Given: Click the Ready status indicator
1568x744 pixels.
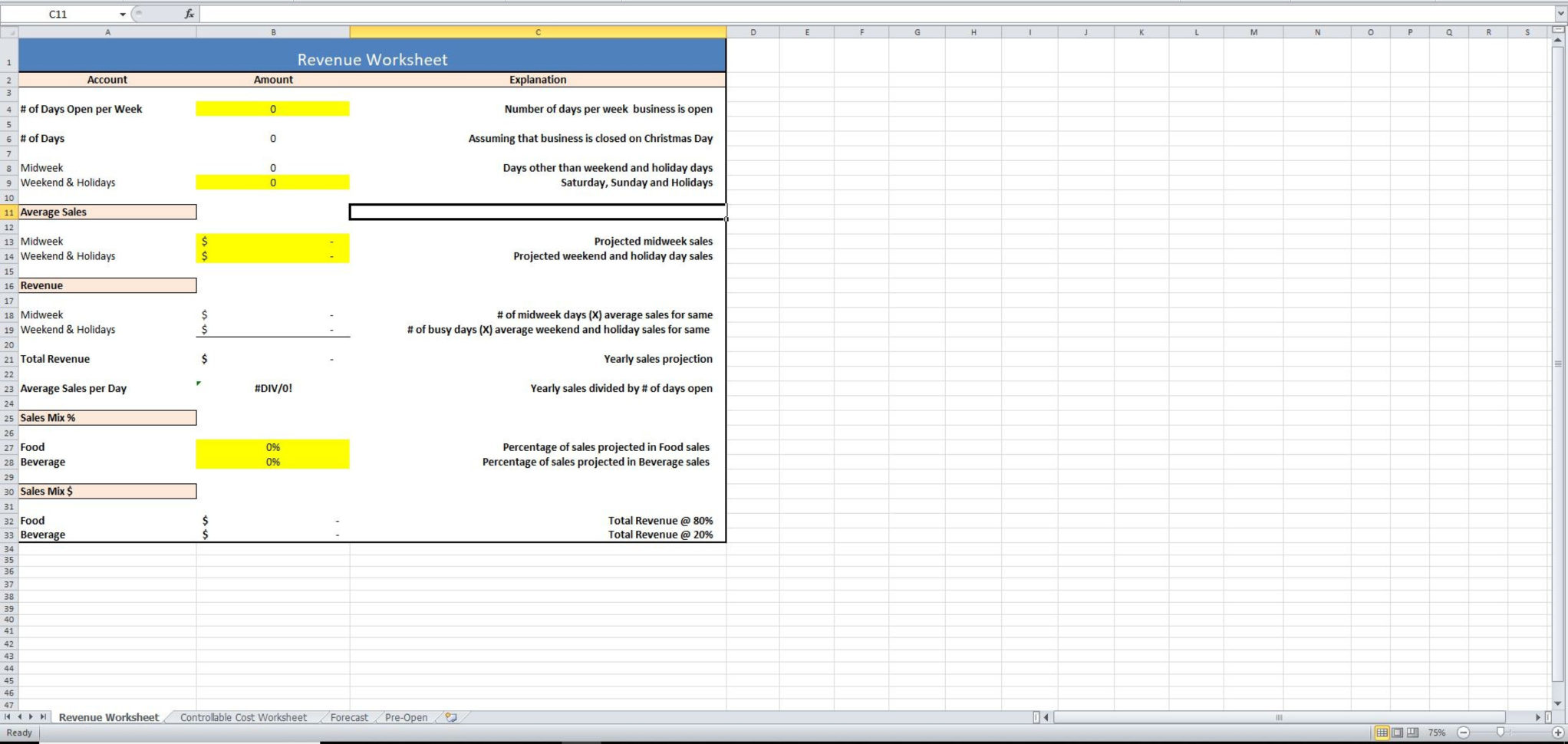Looking at the screenshot, I should pos(19,732).
